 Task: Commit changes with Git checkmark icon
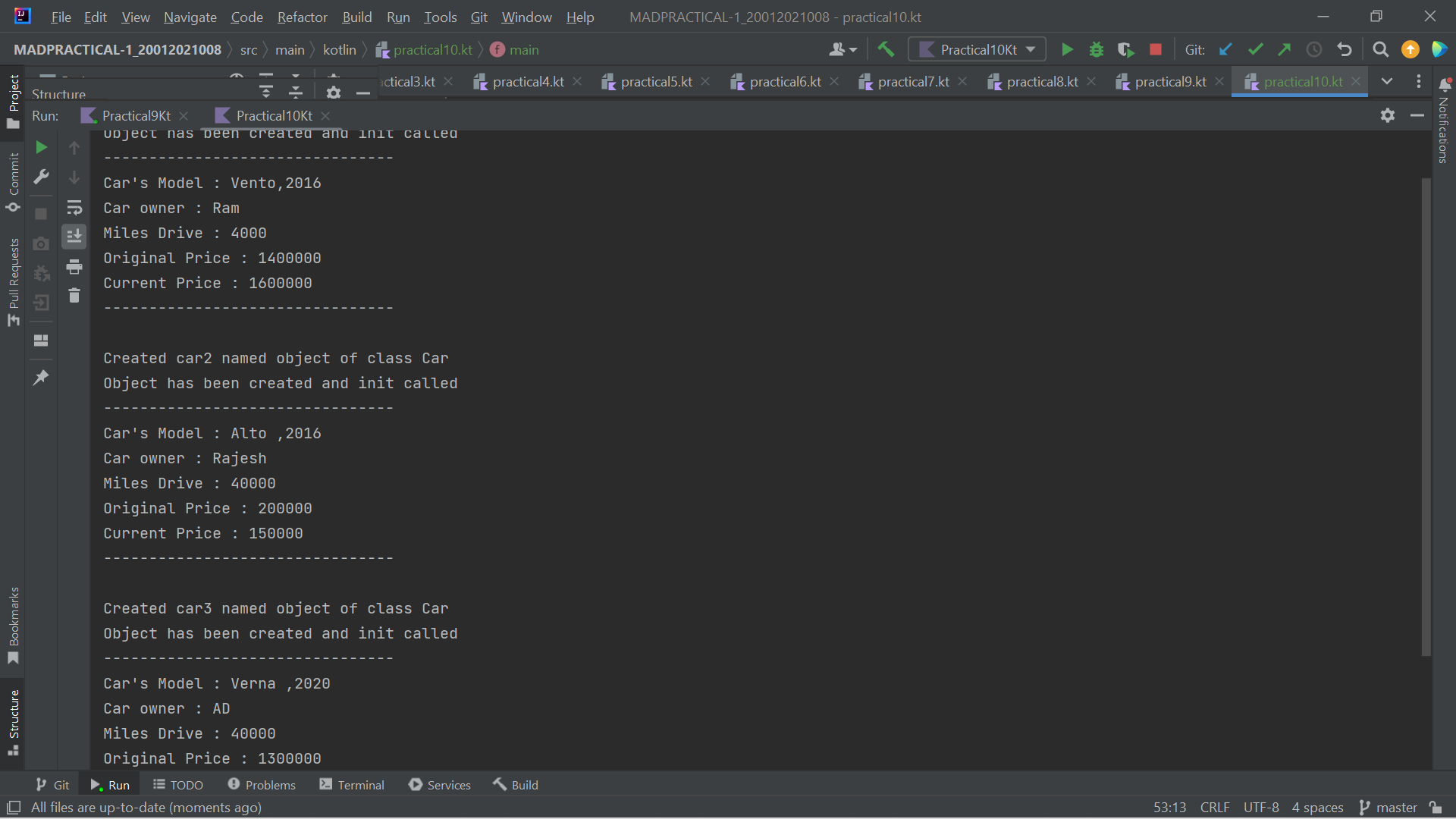click(1255, 50)
